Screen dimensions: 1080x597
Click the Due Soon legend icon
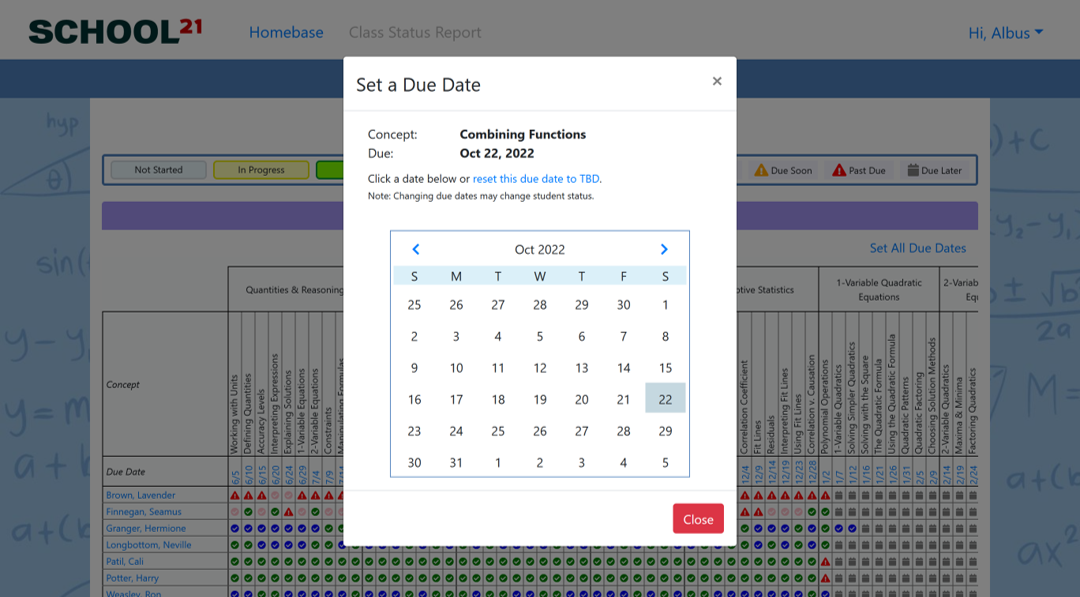point(761,170)
